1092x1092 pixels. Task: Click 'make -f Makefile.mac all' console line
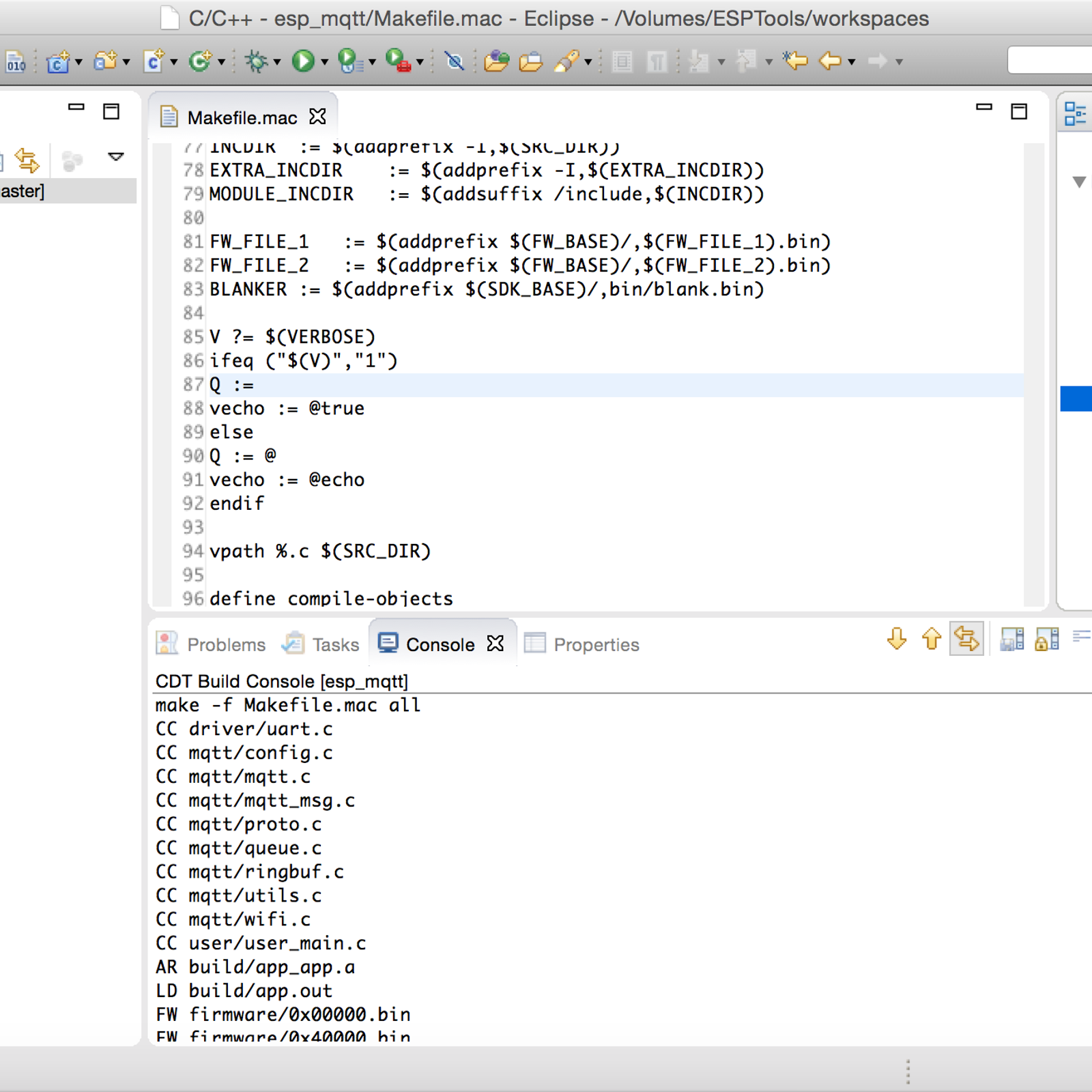[288, 705]
